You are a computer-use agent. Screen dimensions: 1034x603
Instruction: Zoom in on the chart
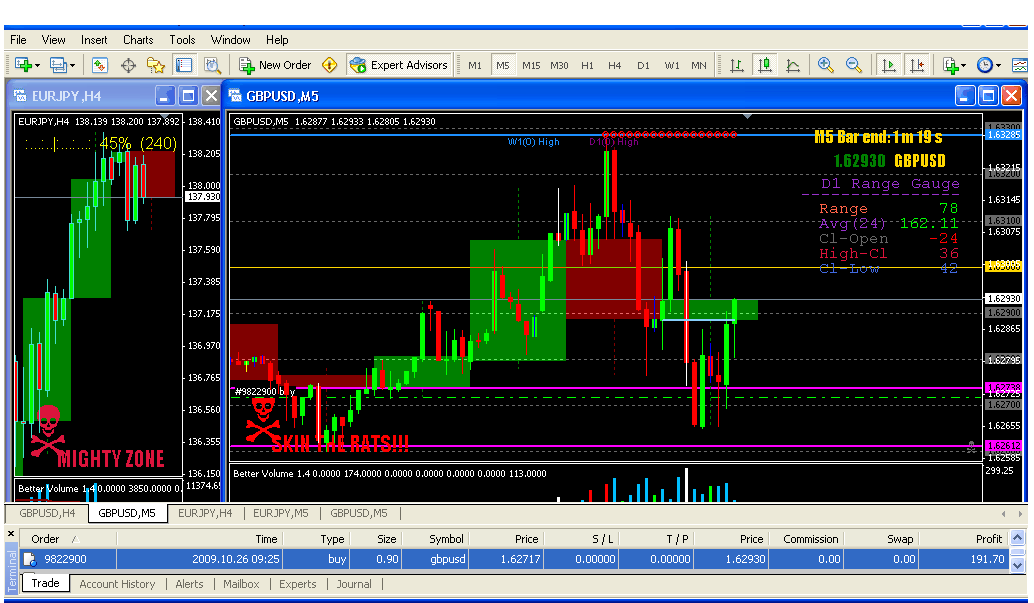(826, 65)
